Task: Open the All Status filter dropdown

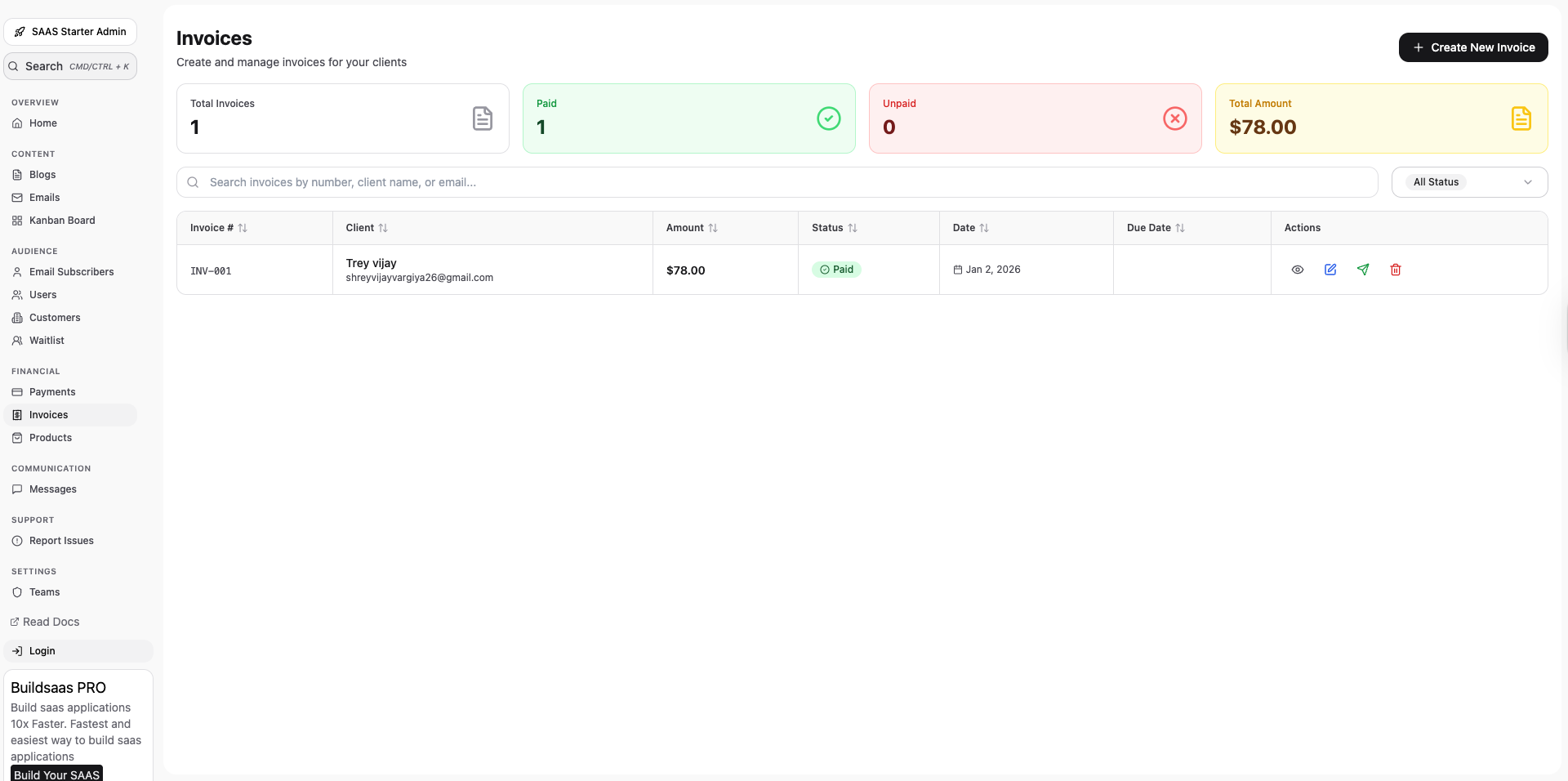Action: pyautogui.click(x=1469, y=182)
